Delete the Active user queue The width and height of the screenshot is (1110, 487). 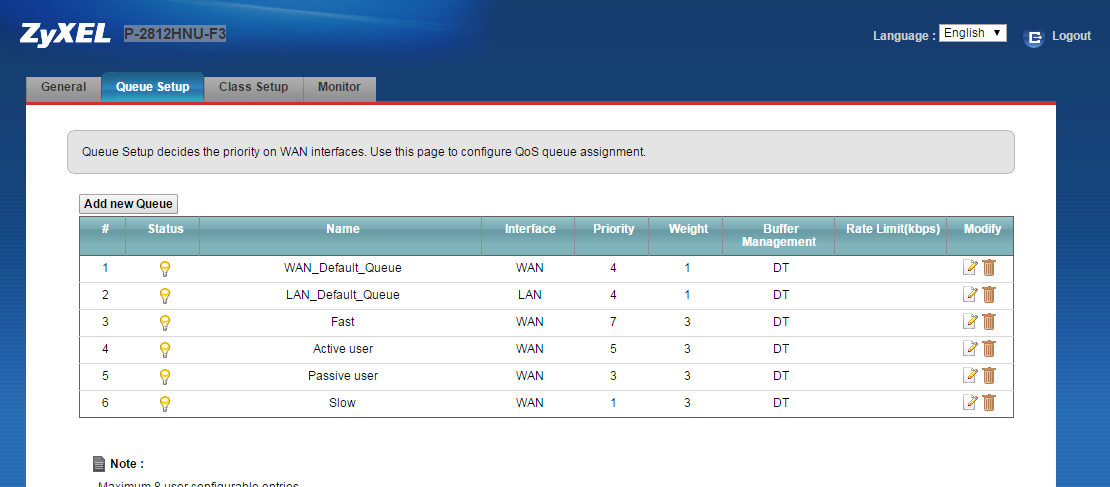[989, 348]
